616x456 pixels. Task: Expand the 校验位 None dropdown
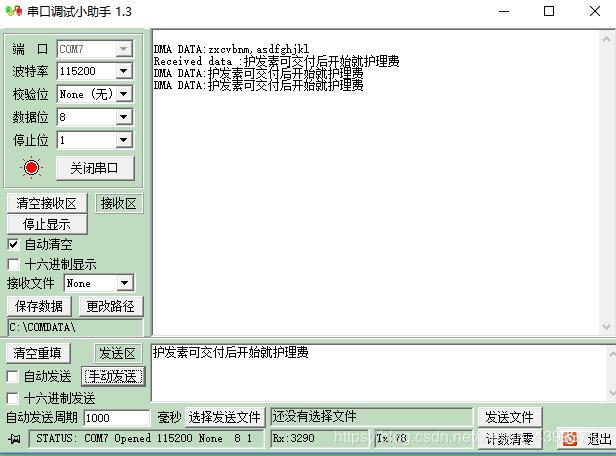123,94
